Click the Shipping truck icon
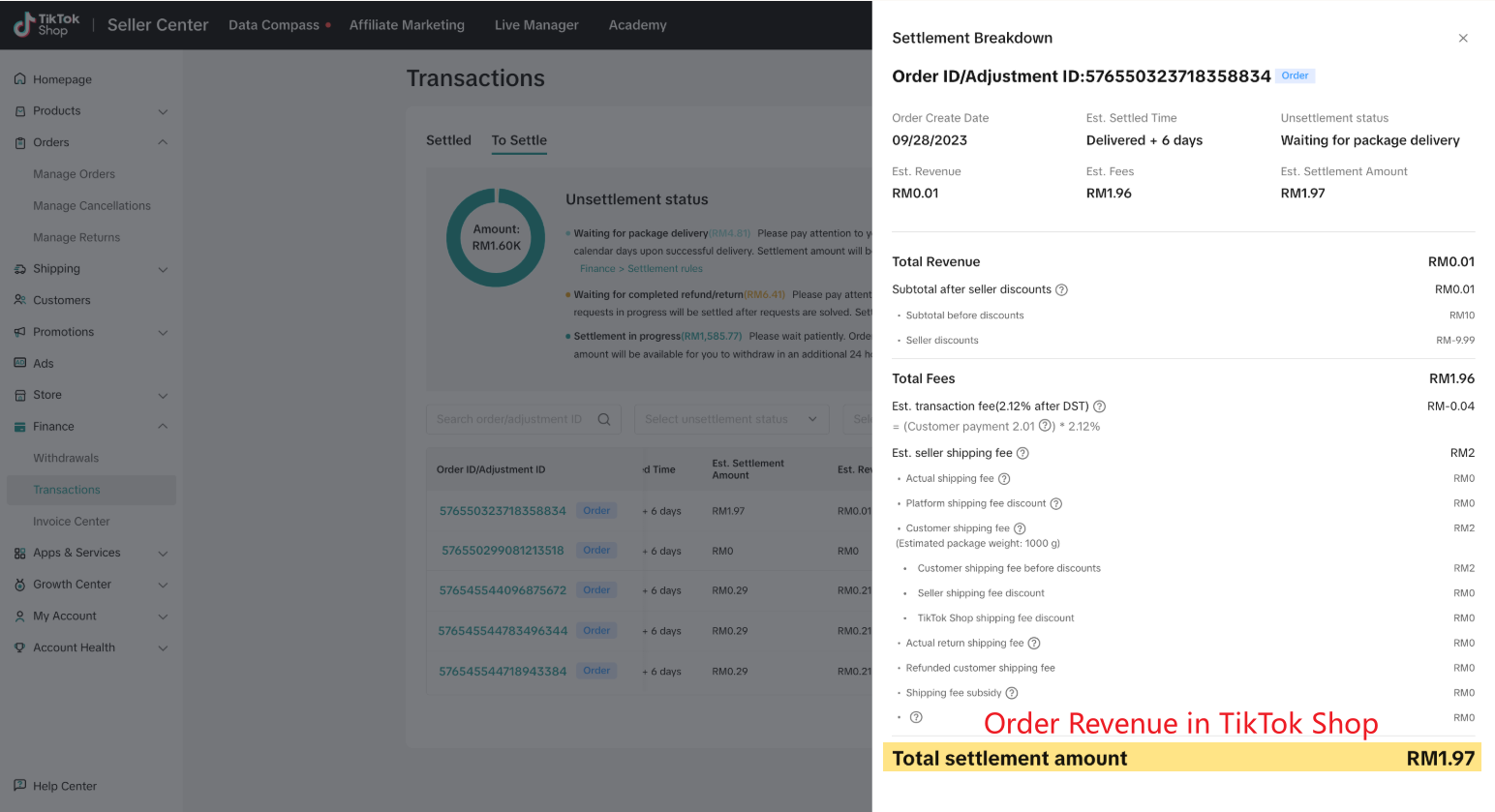 (x=20, y=269)
